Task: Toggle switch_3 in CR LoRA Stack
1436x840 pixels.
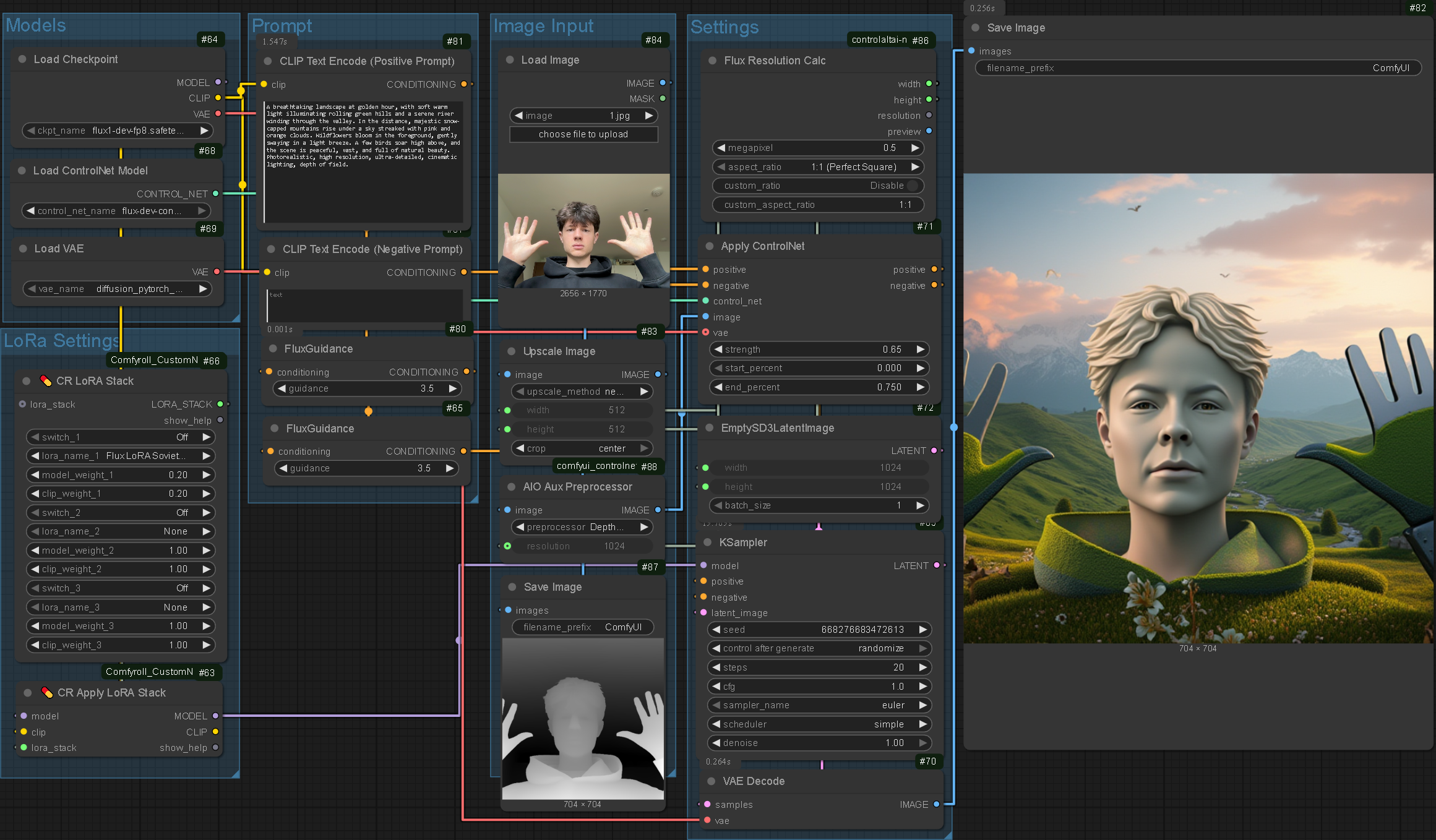Action: coord(121,588)
